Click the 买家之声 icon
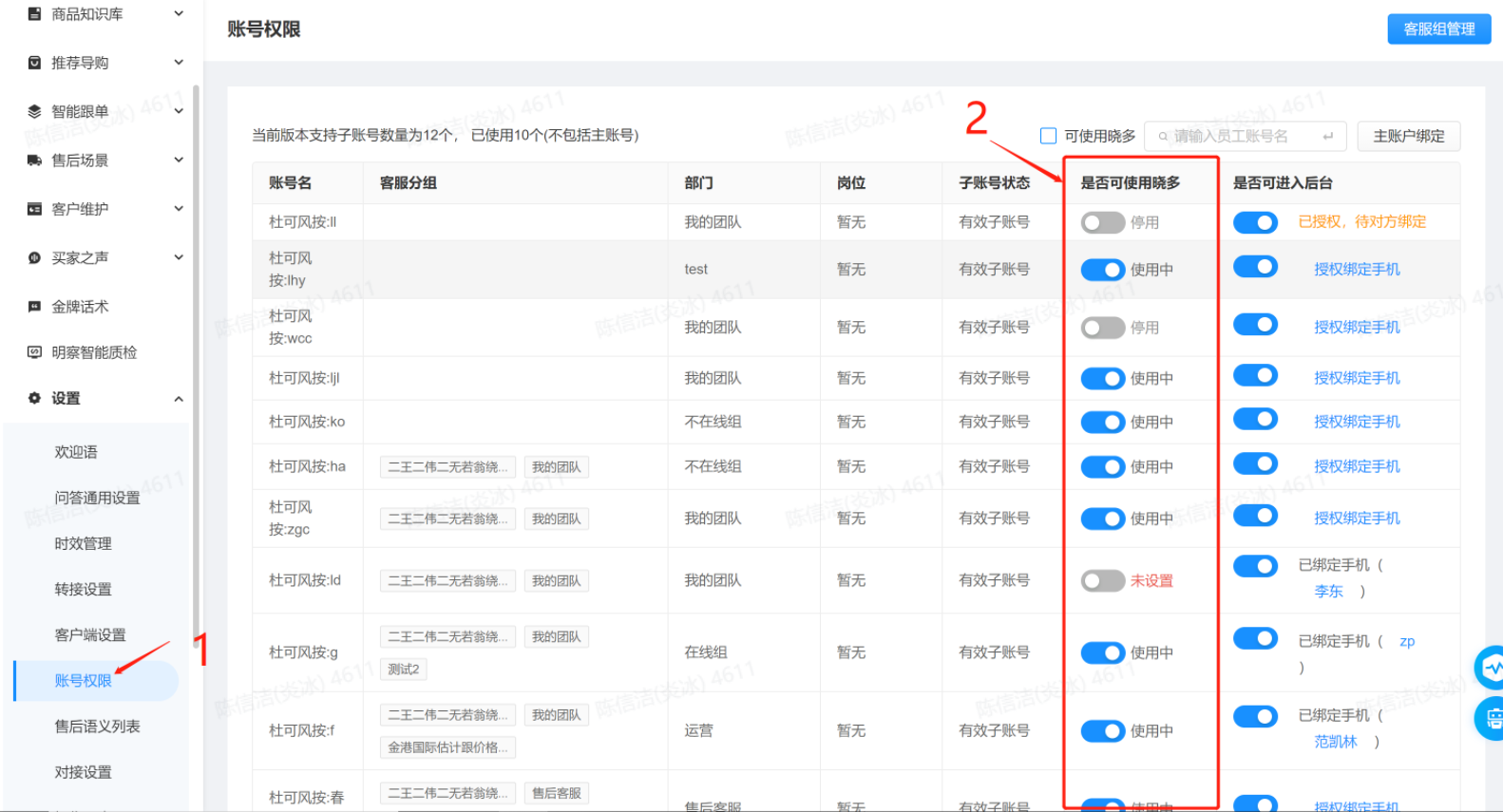The height and width of the screenshot is (812, 1503). 34,257
